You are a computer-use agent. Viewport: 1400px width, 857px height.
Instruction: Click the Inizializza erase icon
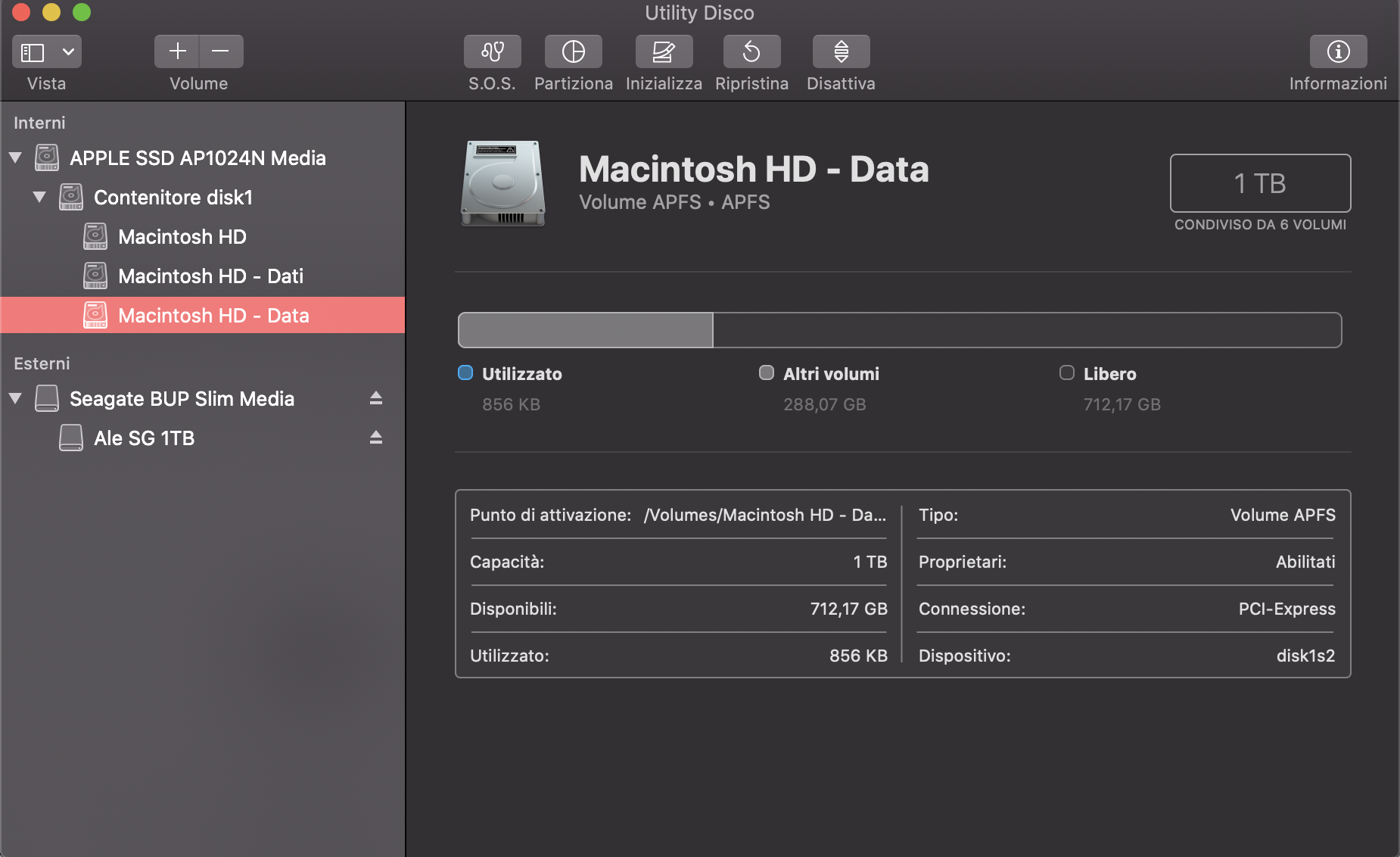tap(663, 52)
